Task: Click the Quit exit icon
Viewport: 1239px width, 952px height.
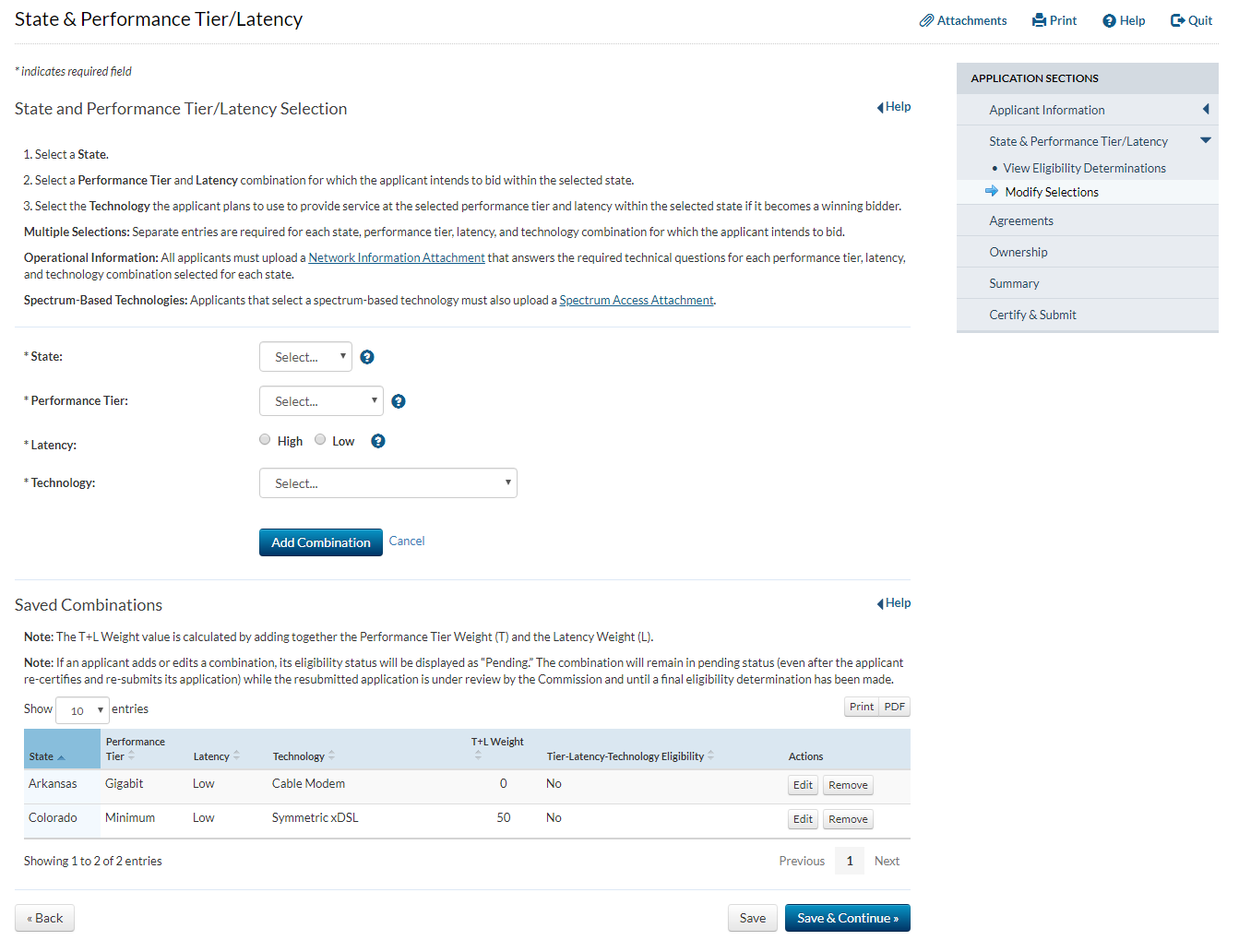Action: tap(1177, 20)
